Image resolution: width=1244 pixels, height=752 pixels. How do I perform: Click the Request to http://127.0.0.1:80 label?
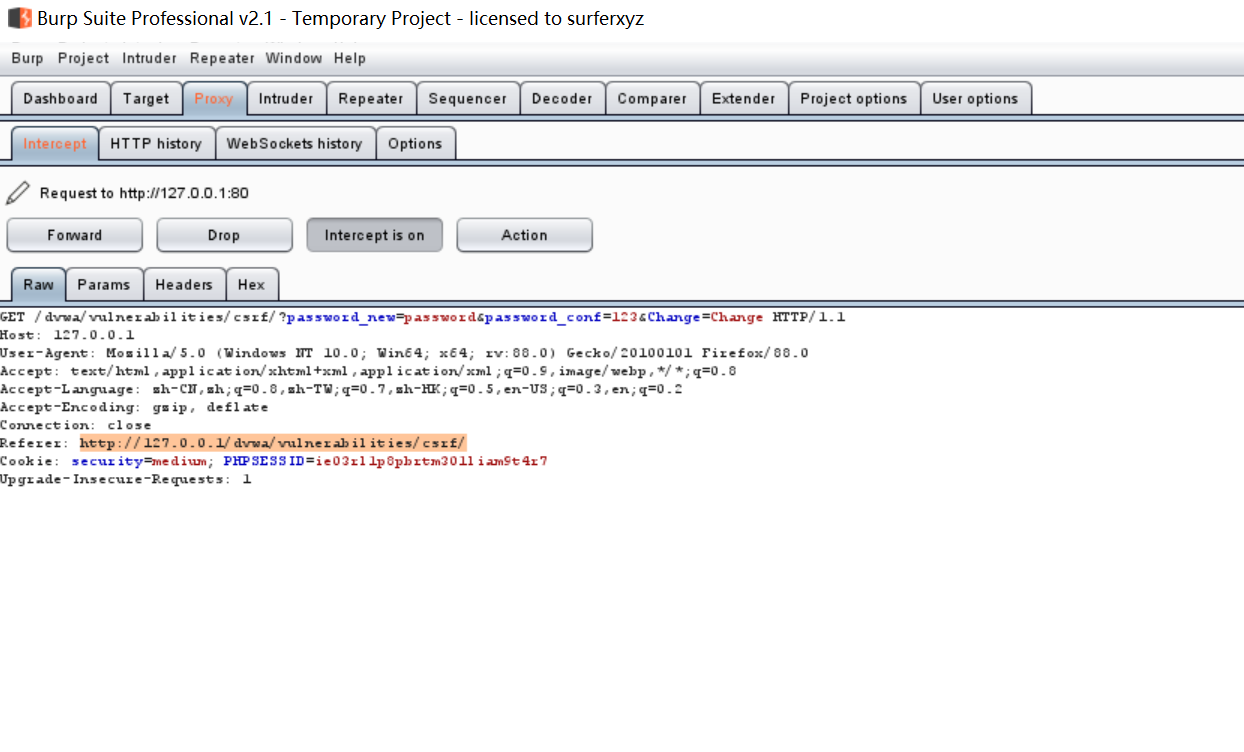click(144, 193)
